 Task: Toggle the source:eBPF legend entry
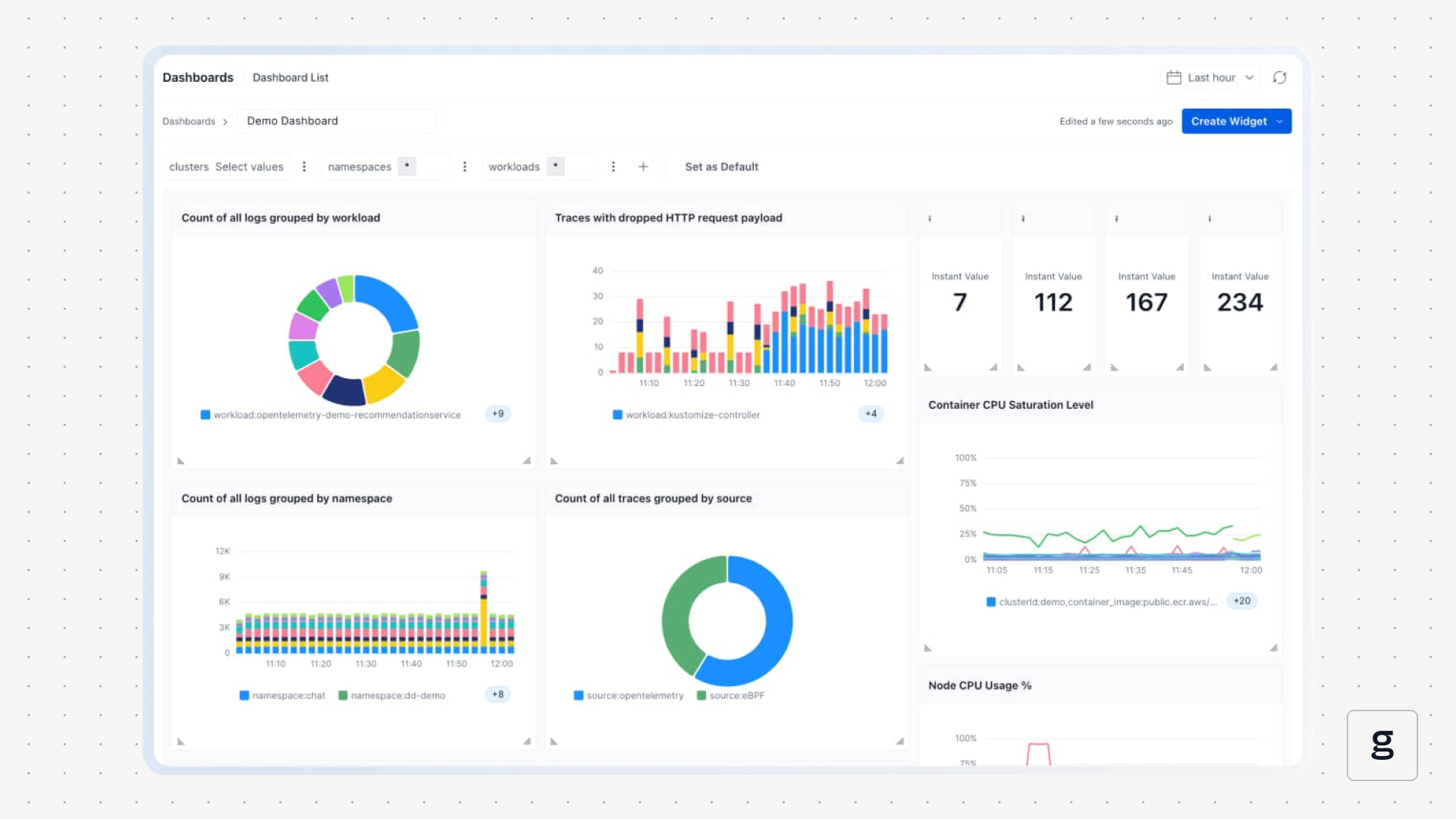730,695
